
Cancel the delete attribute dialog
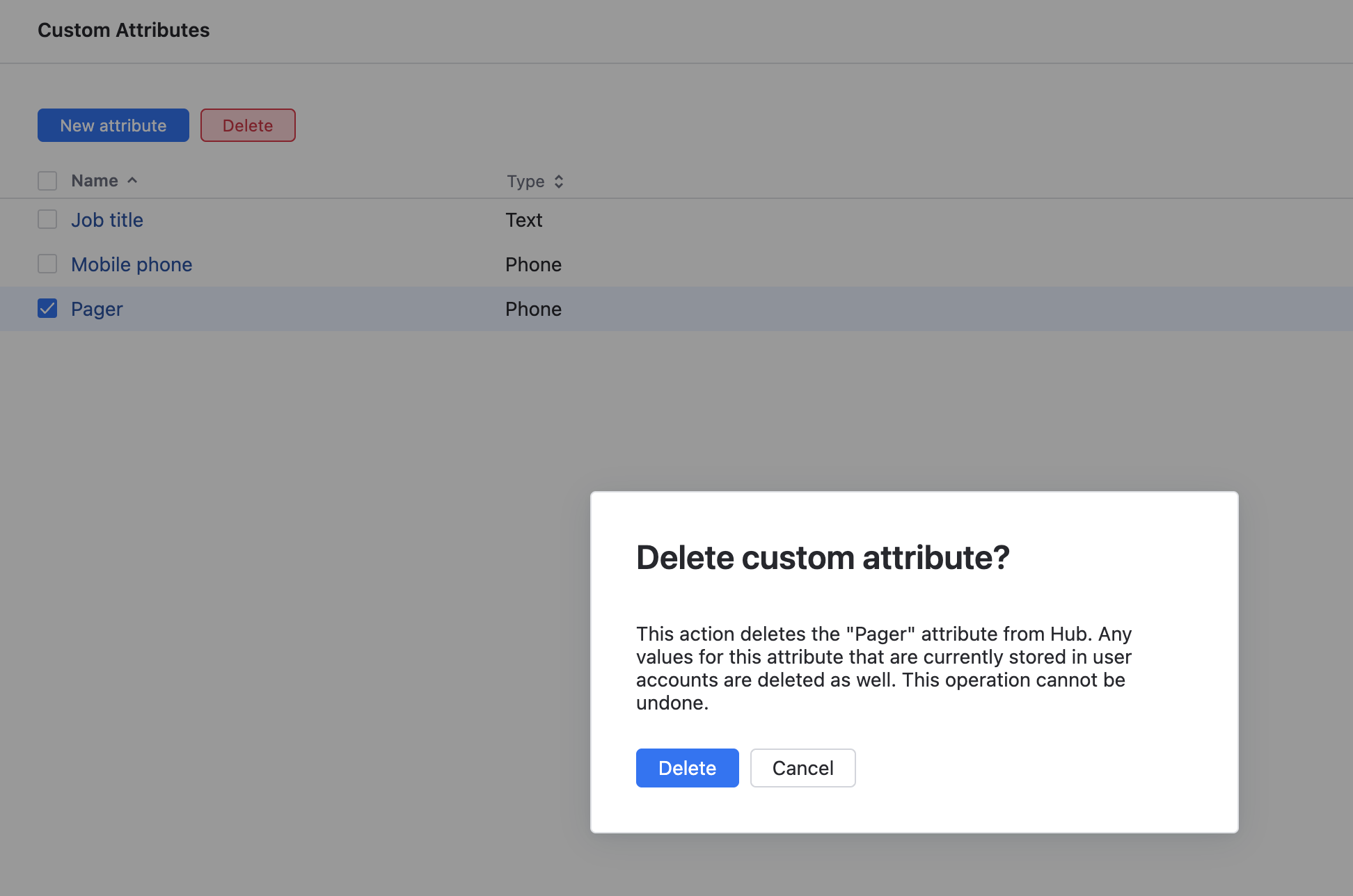coord(802,768)
